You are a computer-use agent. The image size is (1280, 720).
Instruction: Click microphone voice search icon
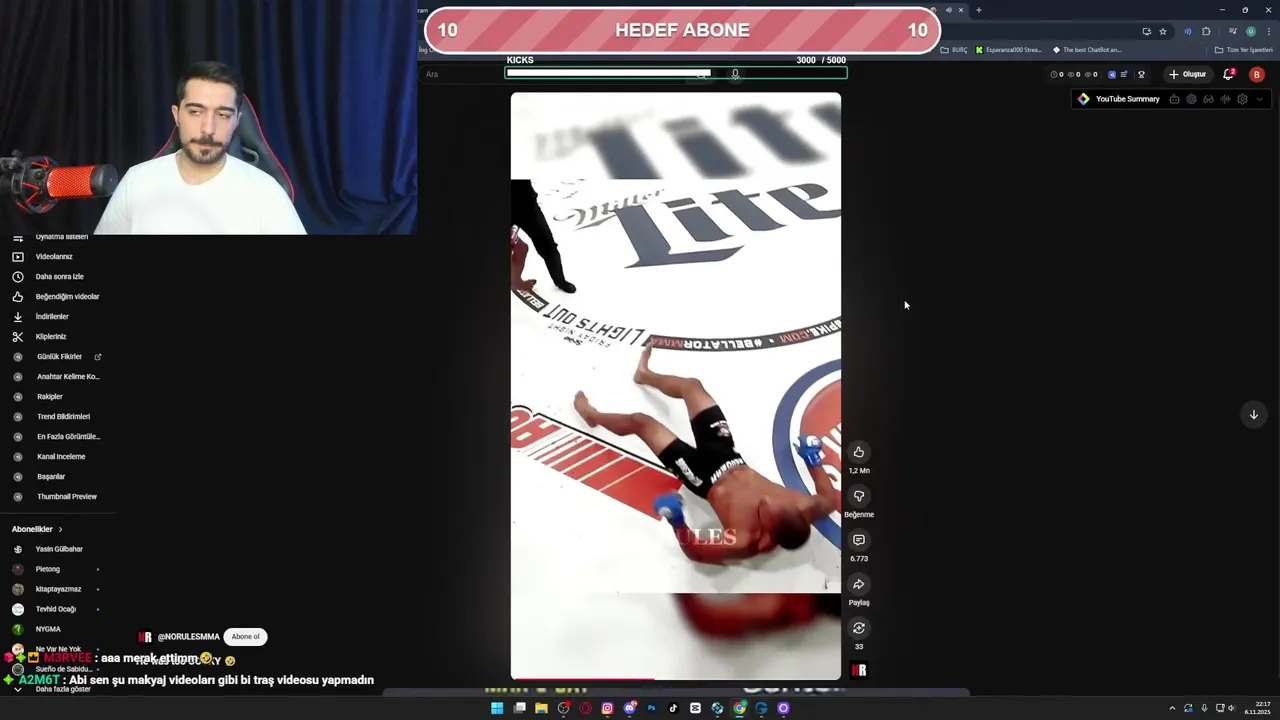pyautogui.click(x=735, y=74)
